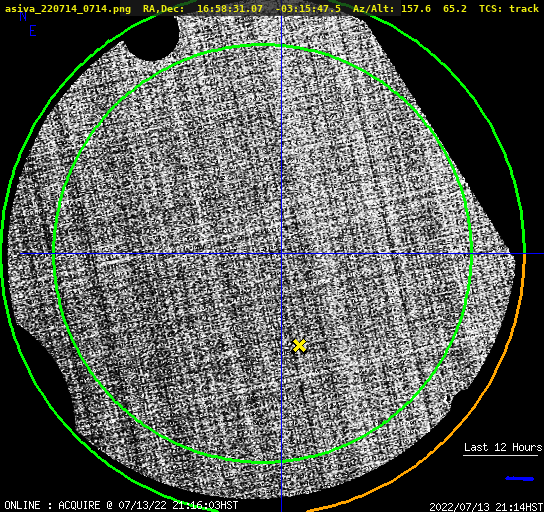The height and width of the screenshot is (512, 544).
Task: Click the blue E compass label
Action: [33, 31]
